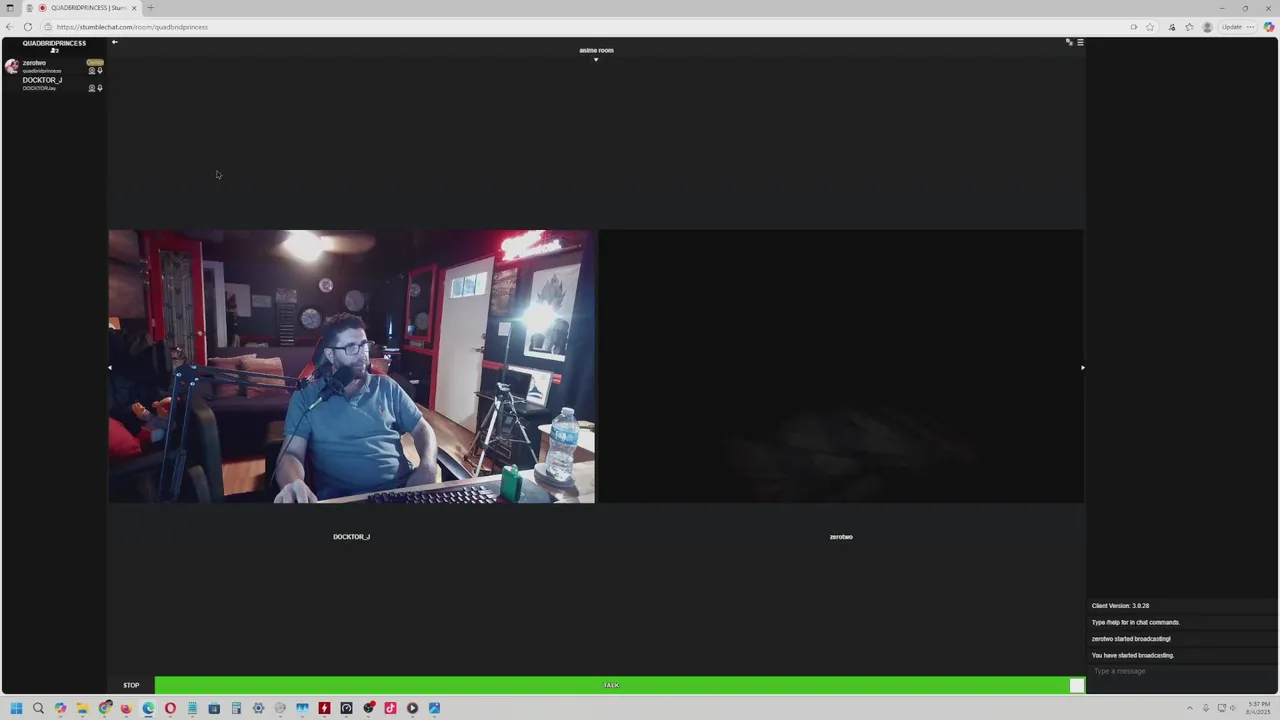This screenshot has height=720, width=1280.
Task: Toggle DOCKTOR_J's webcam icon in the user list
Action: click(x=92, y=88)
